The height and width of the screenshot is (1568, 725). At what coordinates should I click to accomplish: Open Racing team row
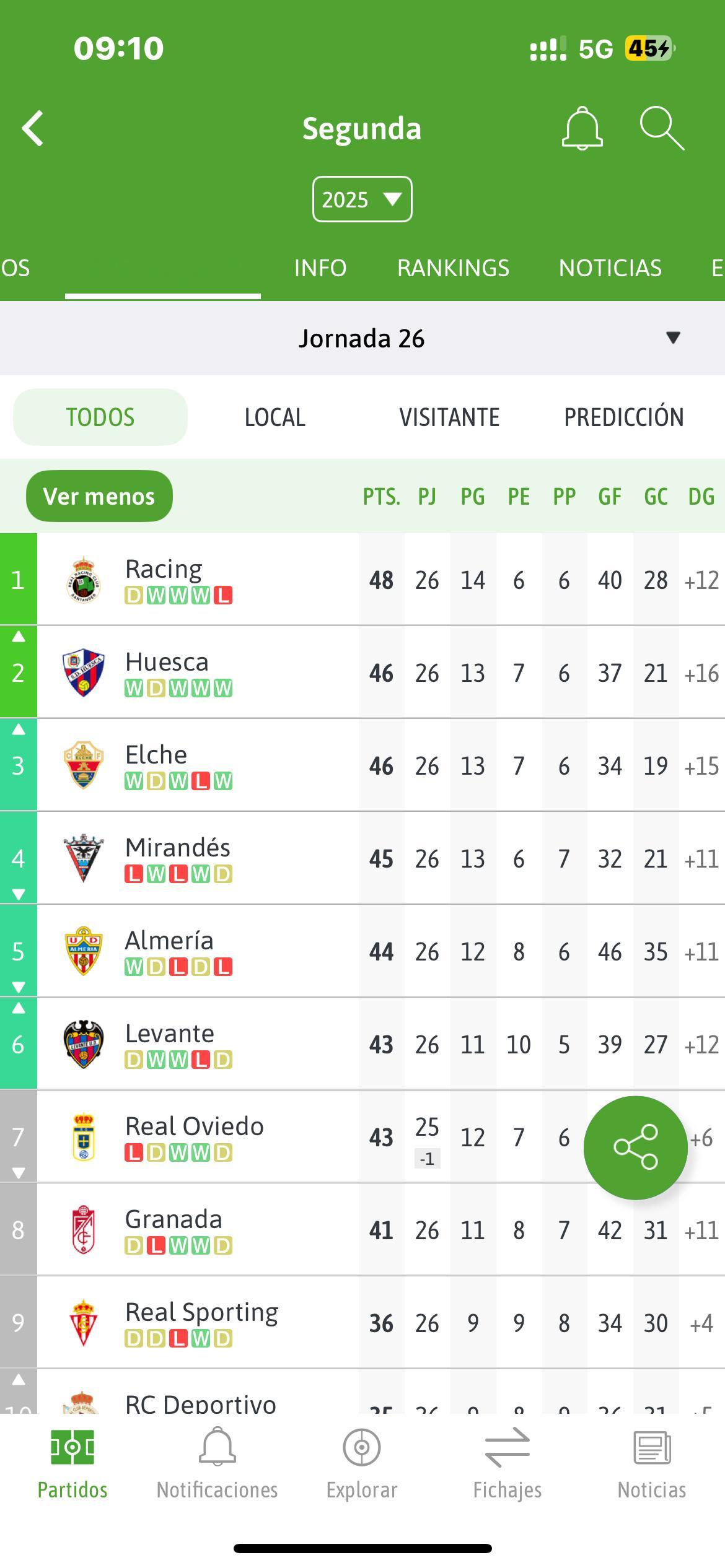[x=362, y=580]
